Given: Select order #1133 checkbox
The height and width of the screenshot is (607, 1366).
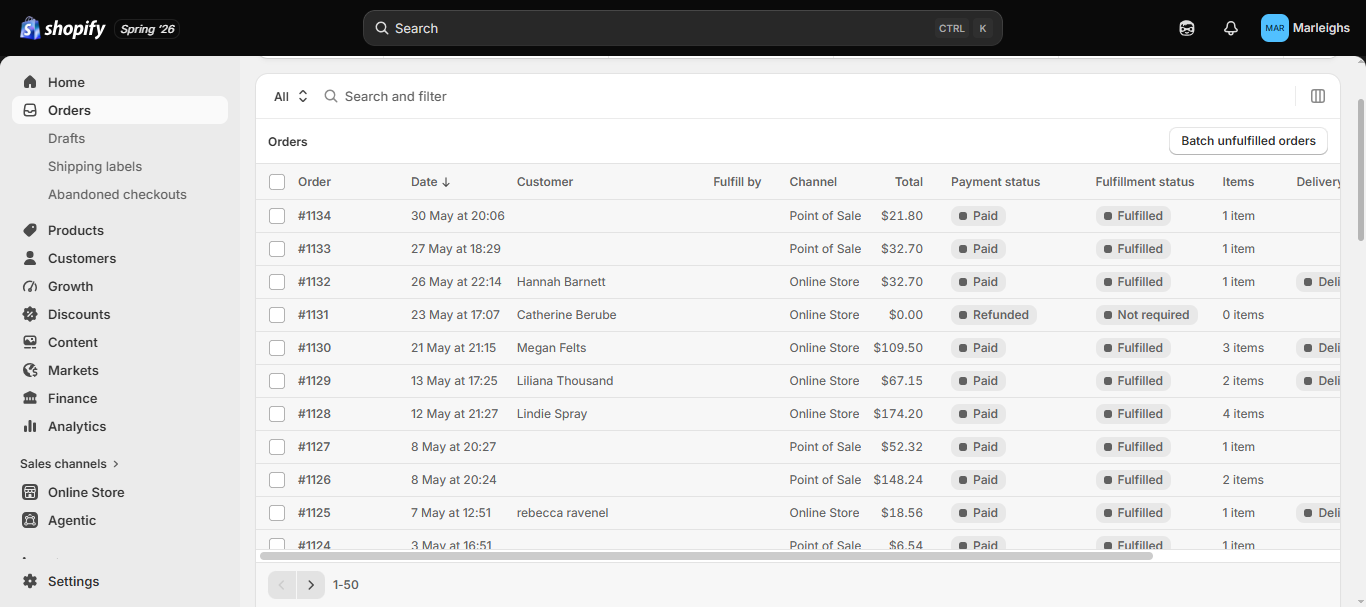Looking at the screenshot, I should pyautogui.click(x=277, y=249).
